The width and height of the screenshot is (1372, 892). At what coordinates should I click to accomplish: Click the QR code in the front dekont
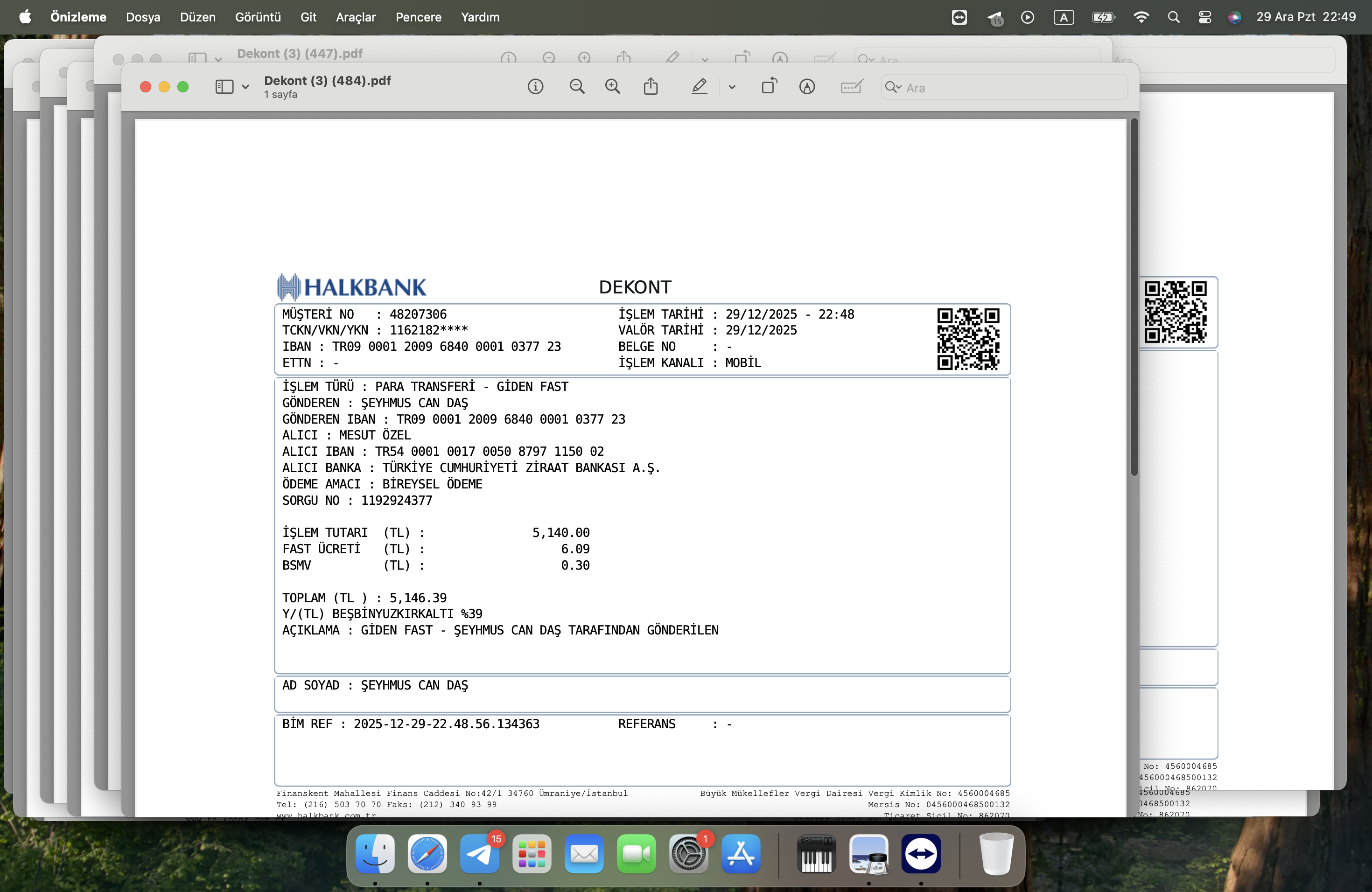point(968,339)
